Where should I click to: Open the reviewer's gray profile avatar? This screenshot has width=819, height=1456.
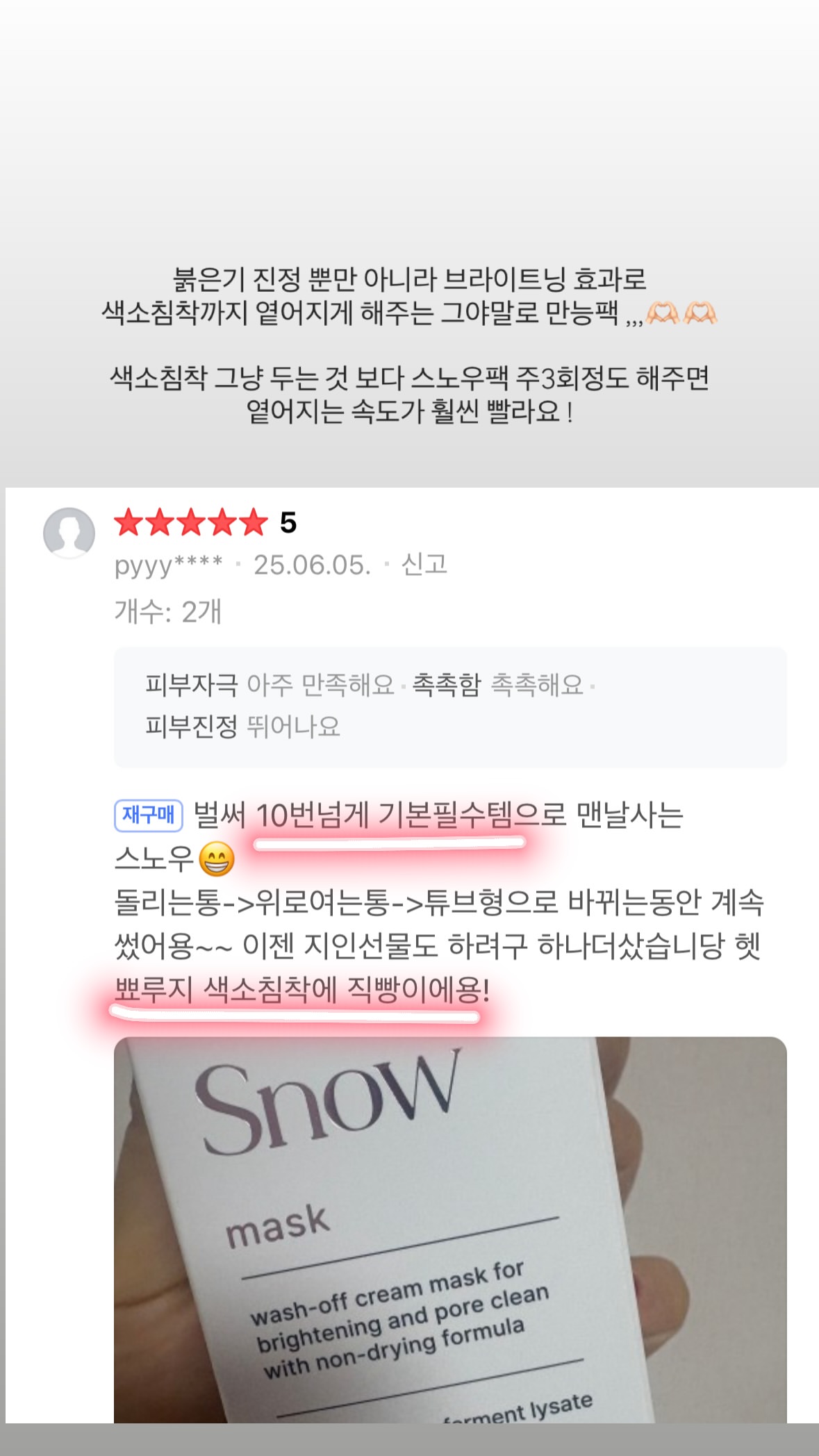point(69,533)
